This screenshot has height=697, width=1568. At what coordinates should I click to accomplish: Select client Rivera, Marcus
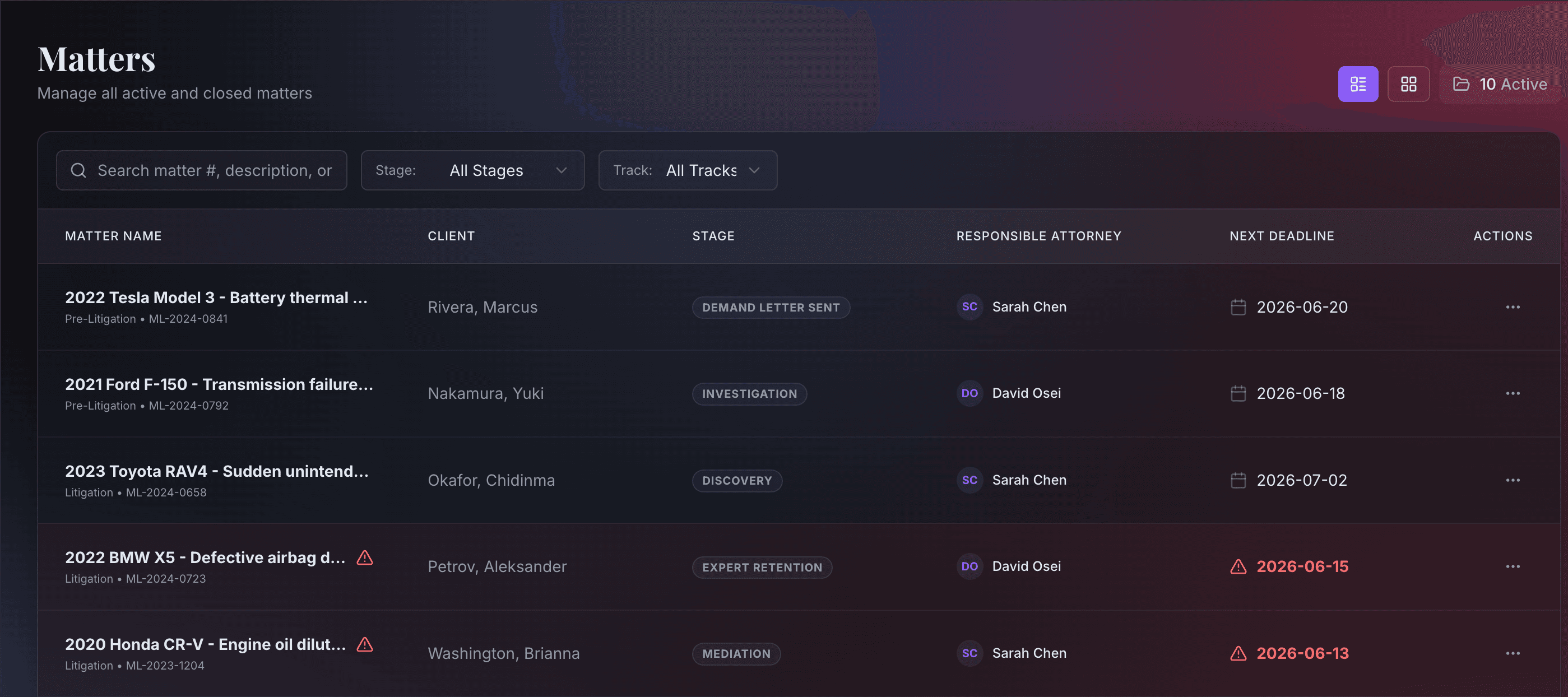pos(483,308)
